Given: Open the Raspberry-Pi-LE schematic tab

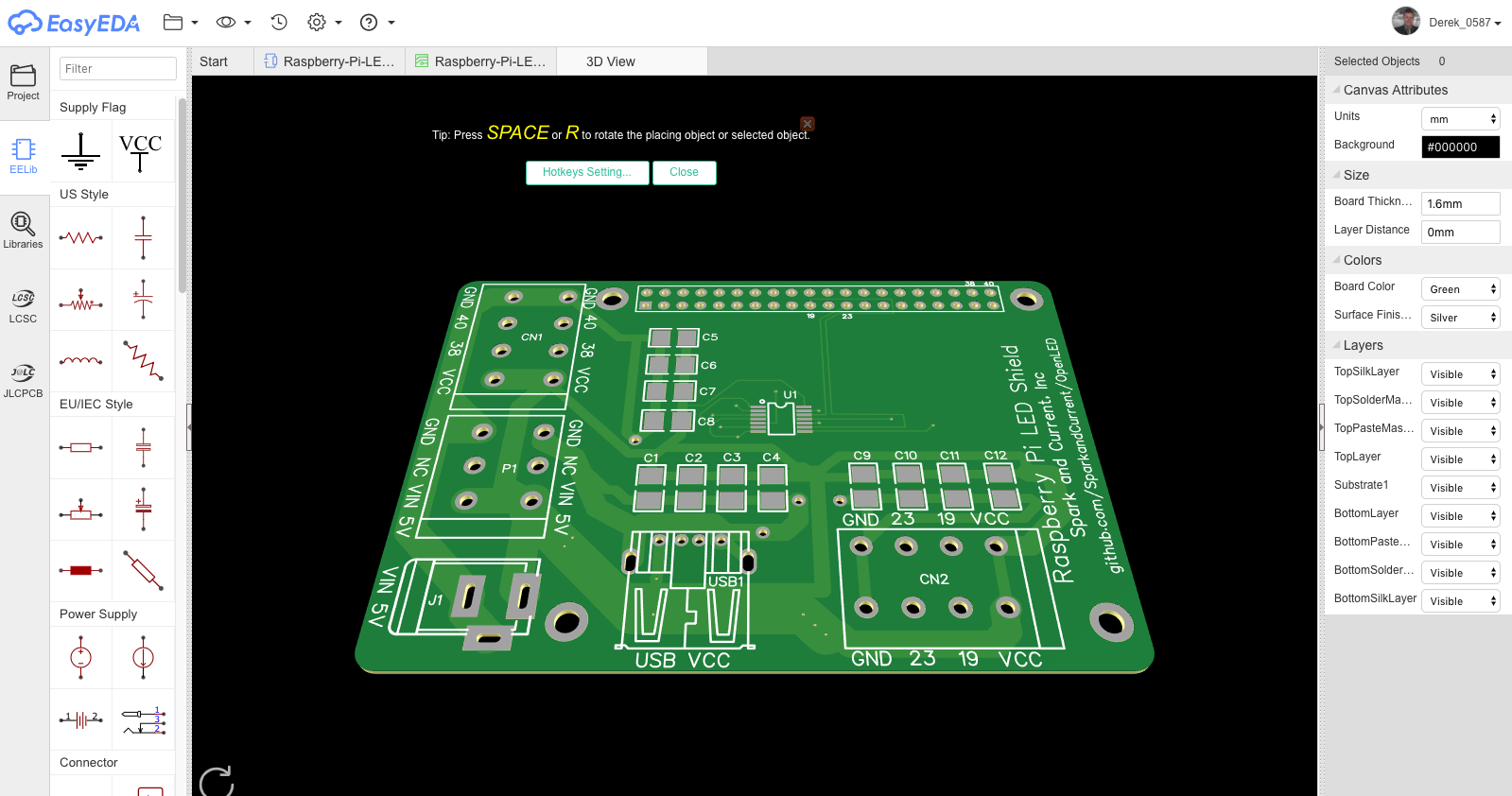Looking at the screenshot, I should pos(330,61).
